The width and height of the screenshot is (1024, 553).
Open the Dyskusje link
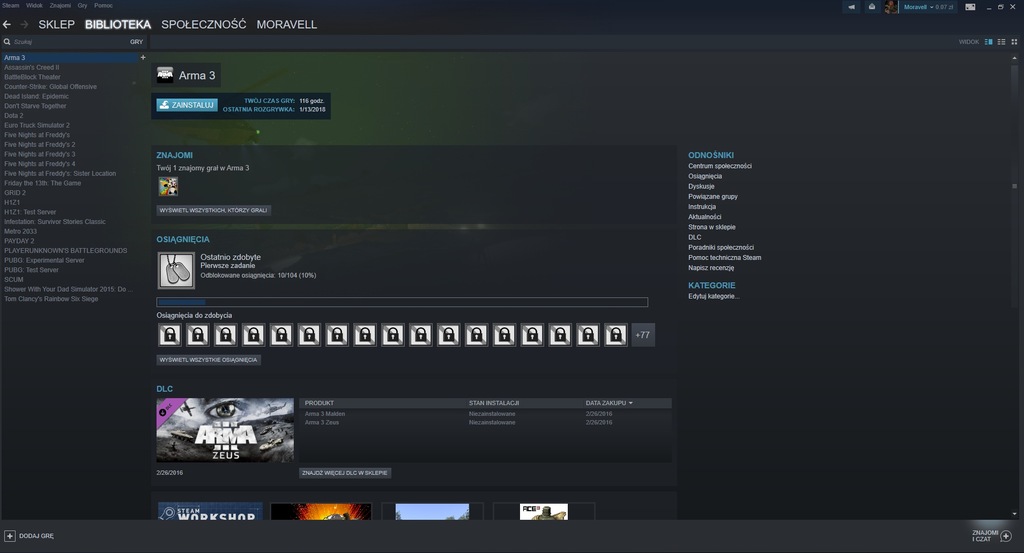[701, 186]
